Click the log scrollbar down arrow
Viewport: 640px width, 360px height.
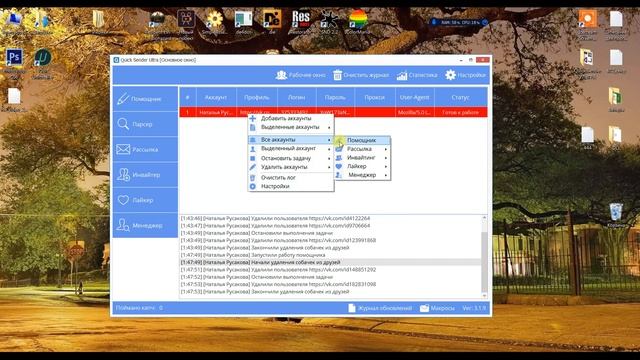[484, 296]
